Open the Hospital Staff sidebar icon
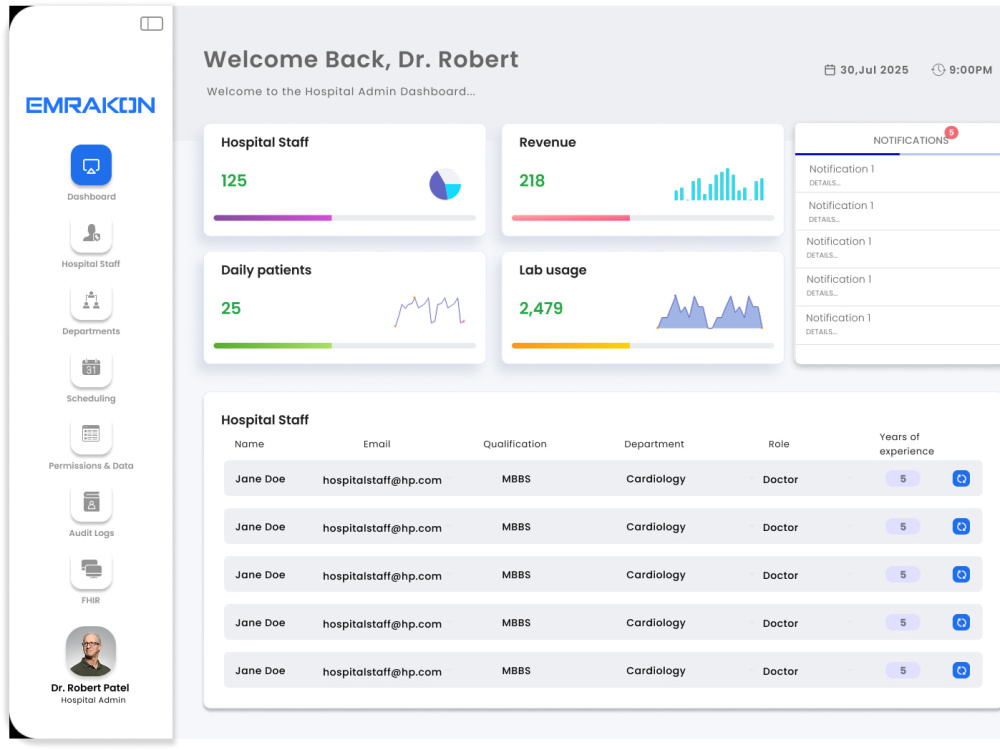The image size is (1000, 750). [x=91, y=233]
